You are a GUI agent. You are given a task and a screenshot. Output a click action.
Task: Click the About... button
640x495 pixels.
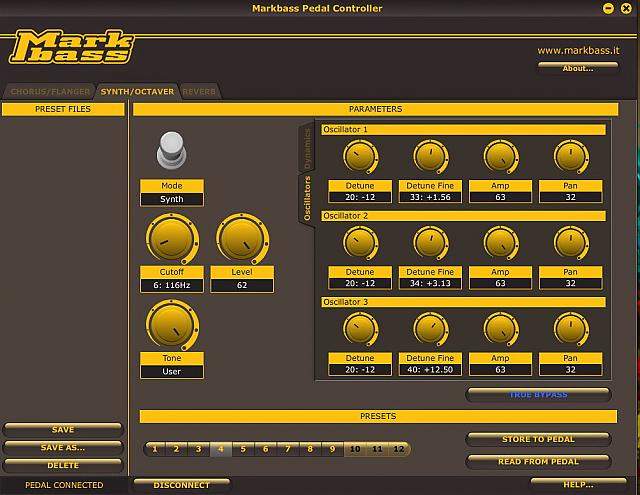578,68
